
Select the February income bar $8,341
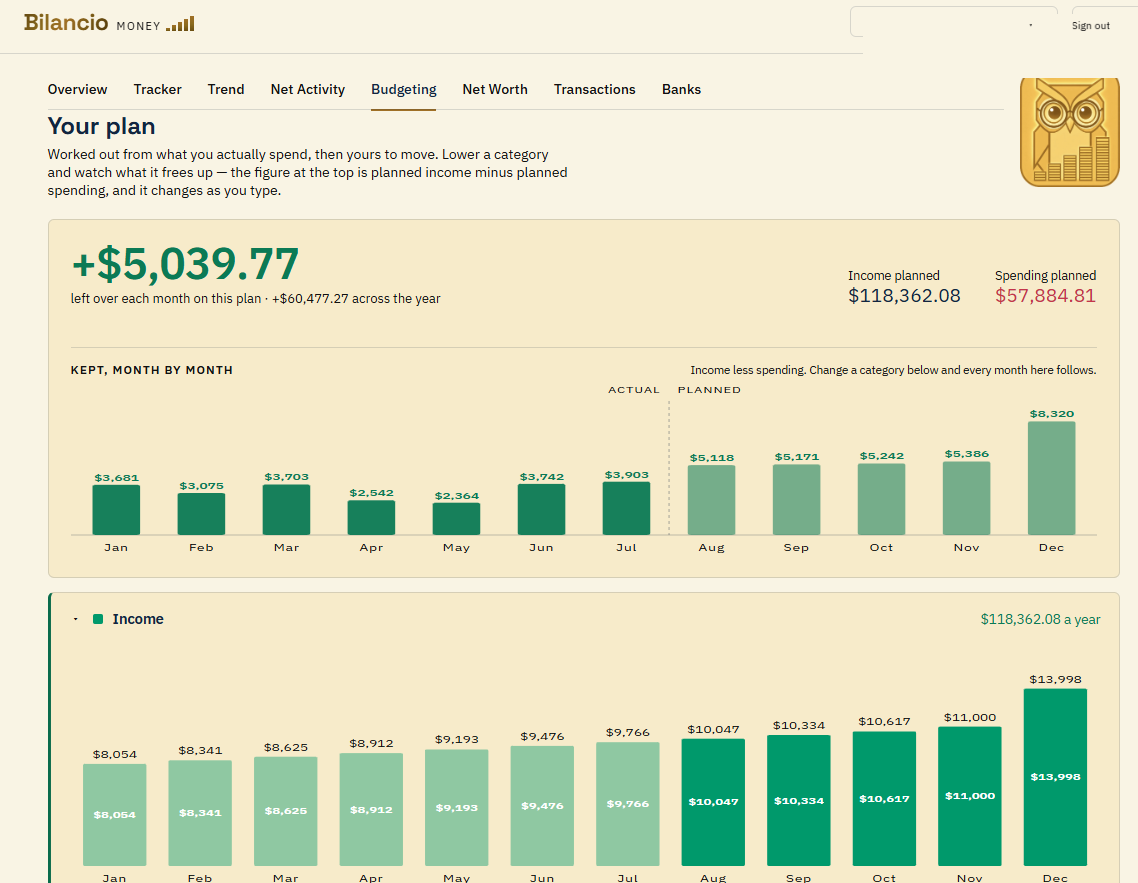click(200, 813)
